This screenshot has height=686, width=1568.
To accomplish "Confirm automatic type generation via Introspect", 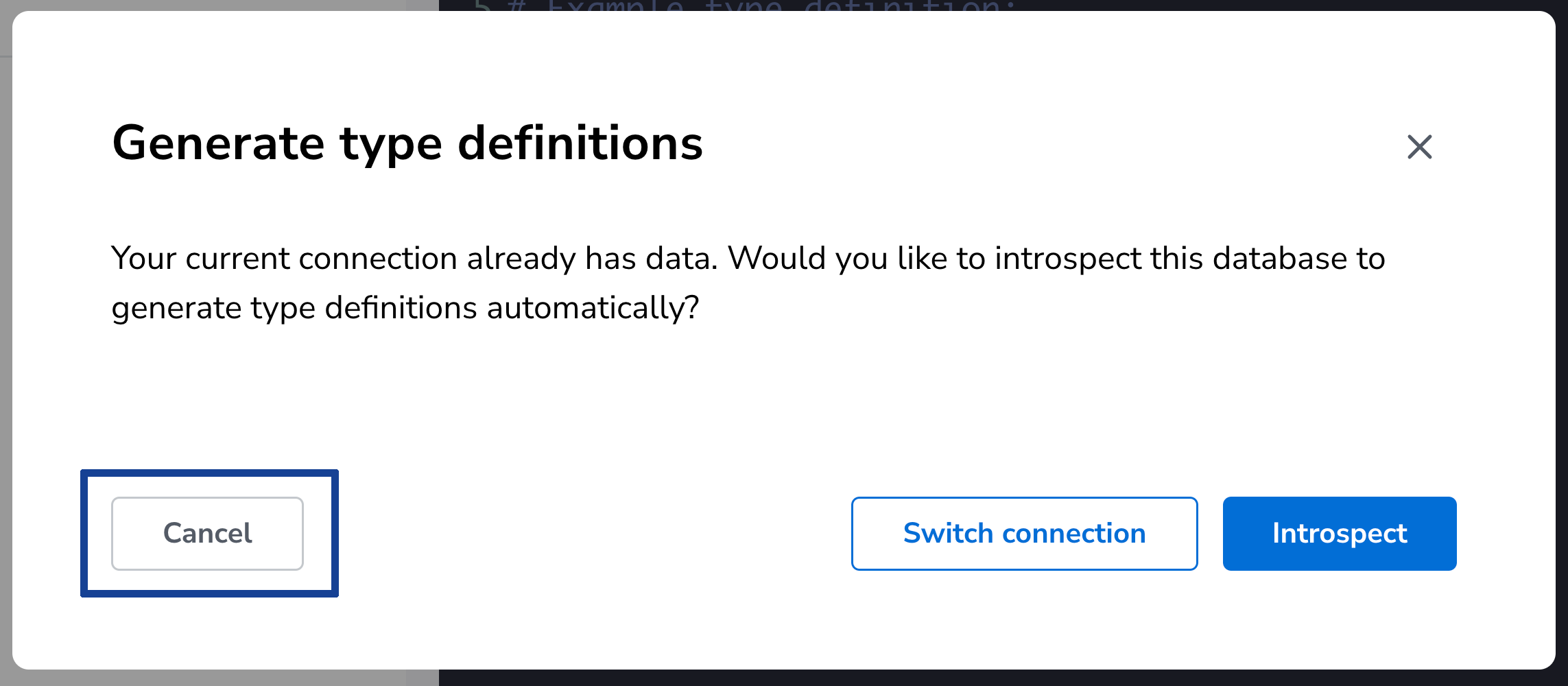I will (x=1338, y=533).
